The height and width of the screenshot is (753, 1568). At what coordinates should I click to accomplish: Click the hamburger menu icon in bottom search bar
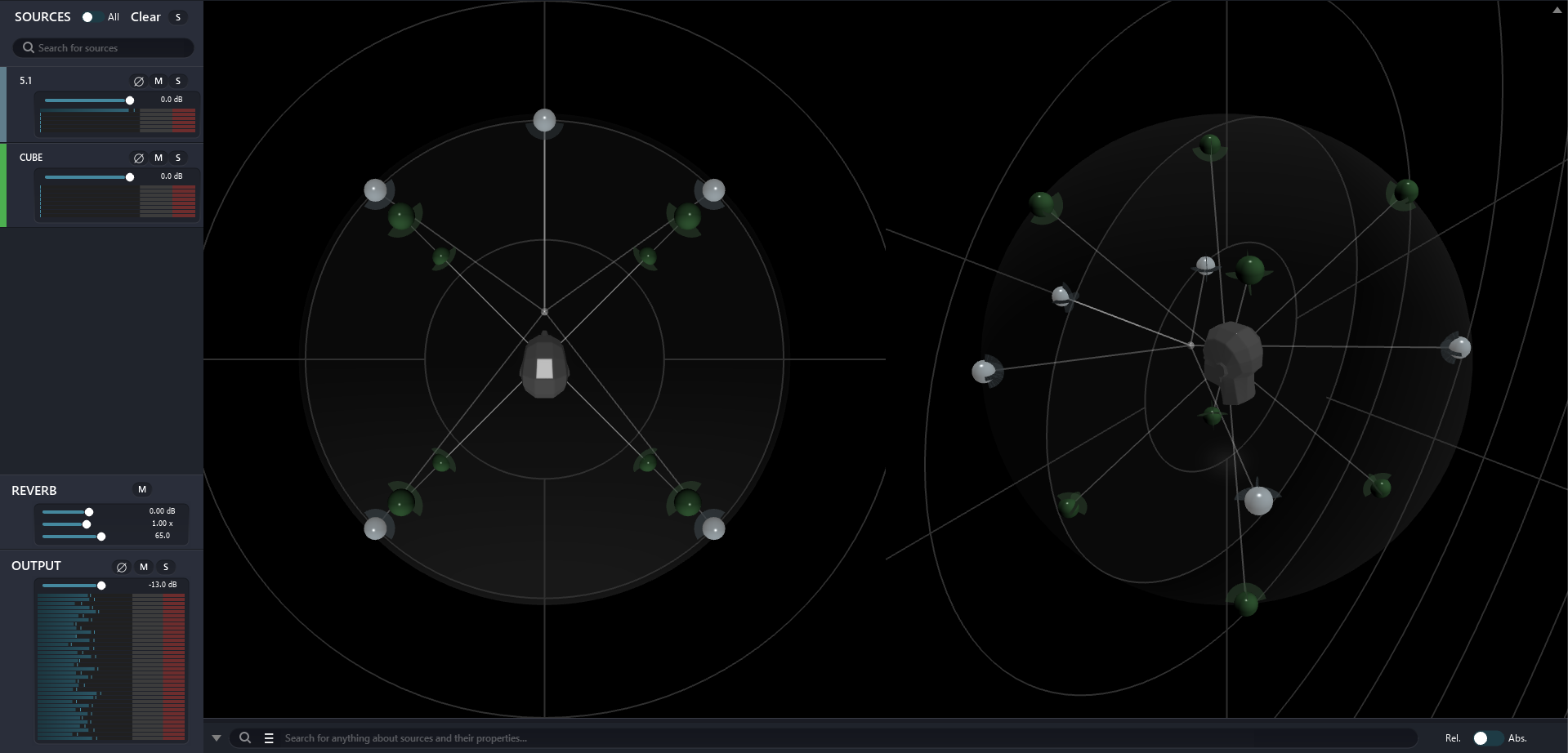point(269,738)
